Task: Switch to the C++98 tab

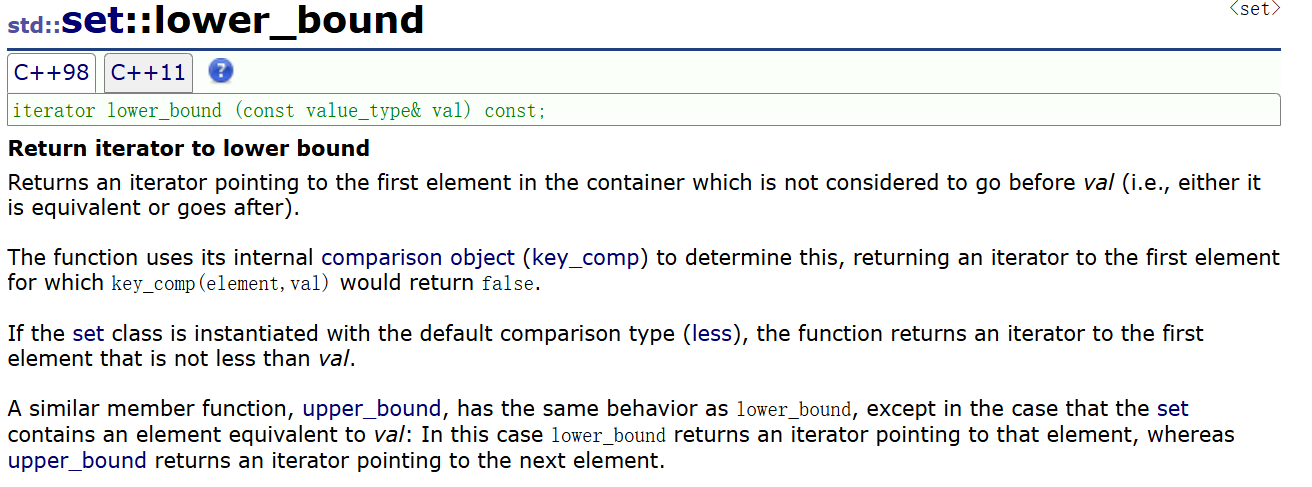Action: [52, 73]
